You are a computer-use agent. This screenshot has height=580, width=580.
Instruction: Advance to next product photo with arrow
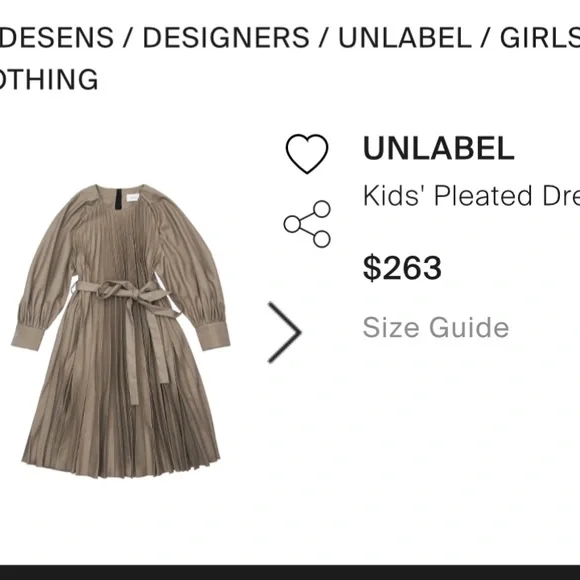click(284, 332)
